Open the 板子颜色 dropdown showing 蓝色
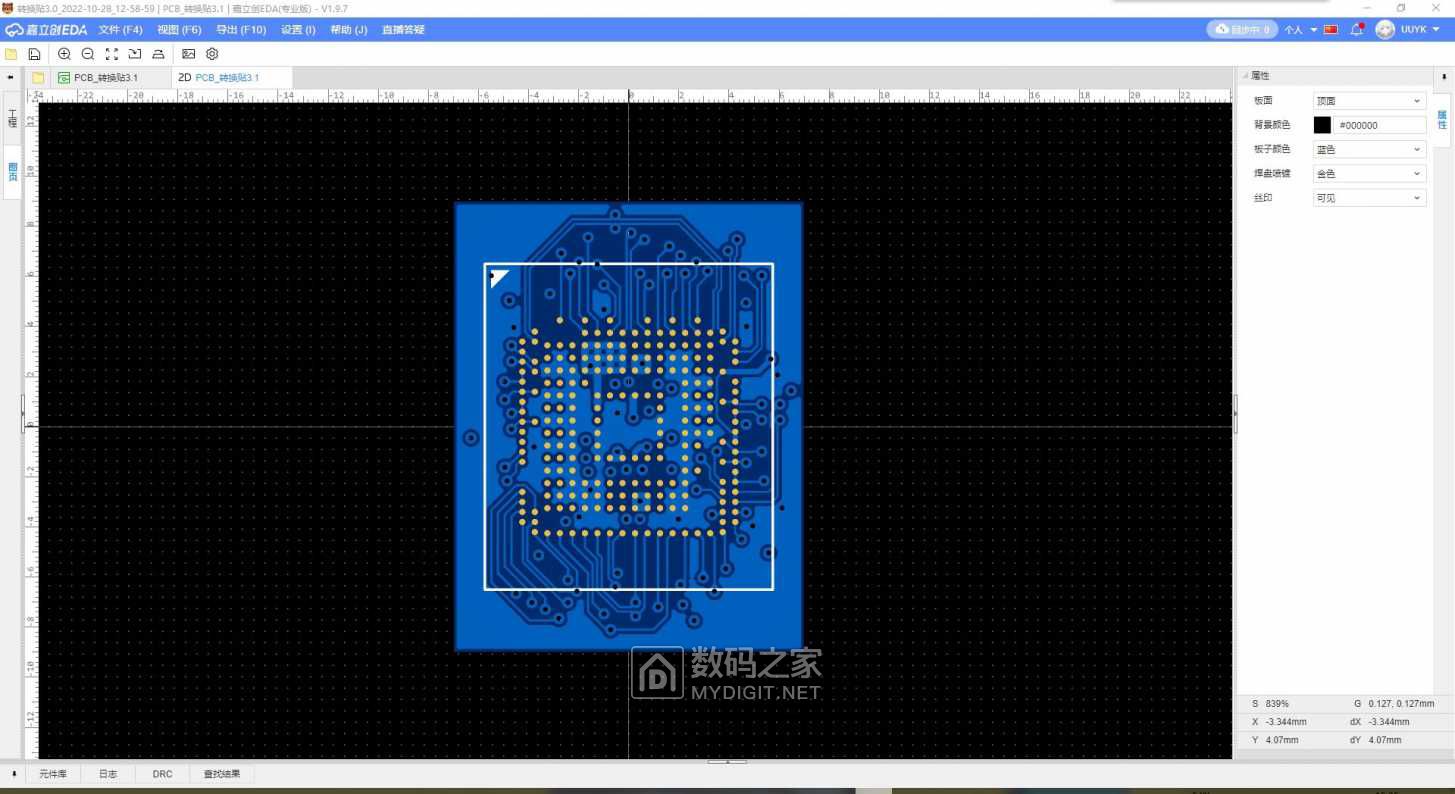The width and height of the screenshot is (1455, 794). click(1368, 149)
